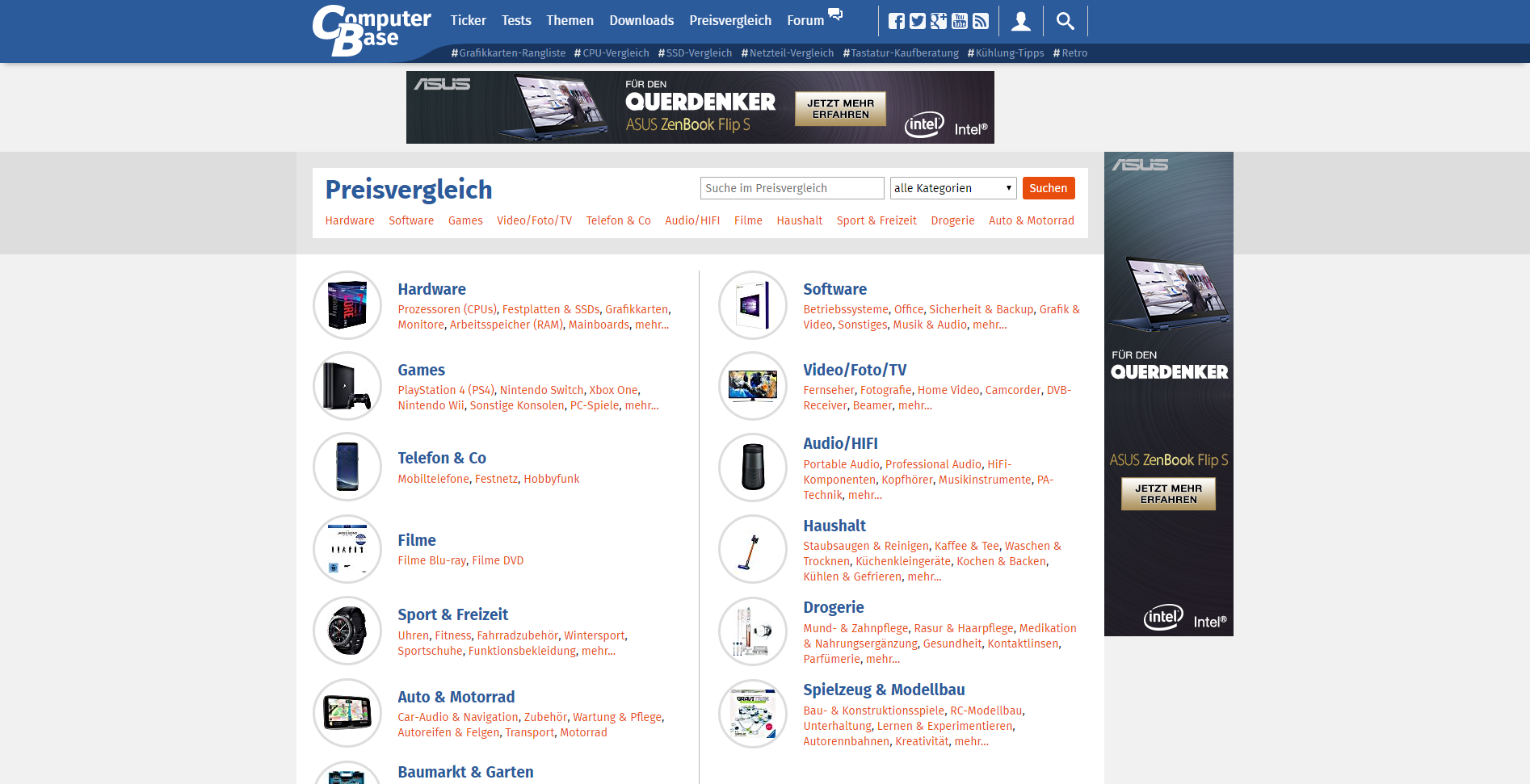Screen dimensions: 1530x784
Task: Open the Spielzeug & Modellbau heading
Action: click(884, 690)
